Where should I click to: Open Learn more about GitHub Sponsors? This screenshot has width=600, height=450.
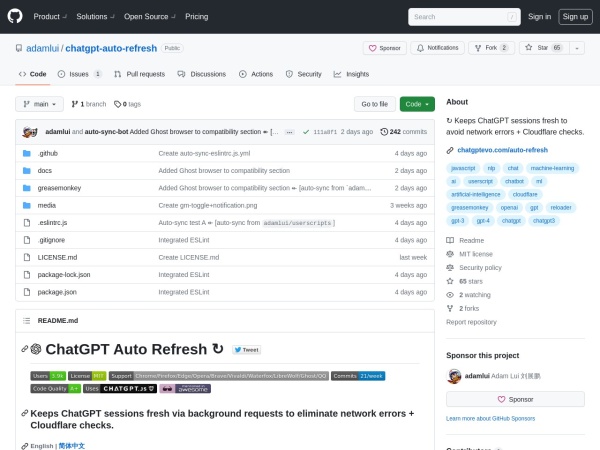tap(491, 419)
